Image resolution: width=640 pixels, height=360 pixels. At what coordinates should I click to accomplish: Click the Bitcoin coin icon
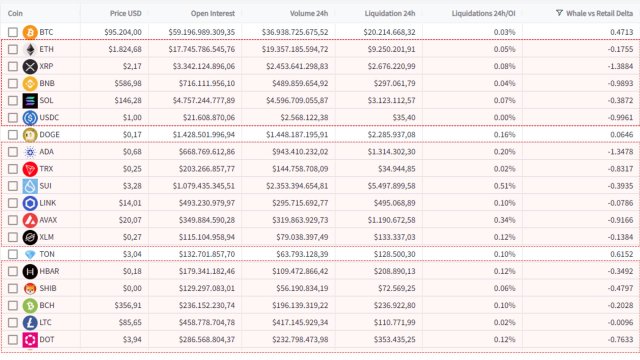click(30, 32)
